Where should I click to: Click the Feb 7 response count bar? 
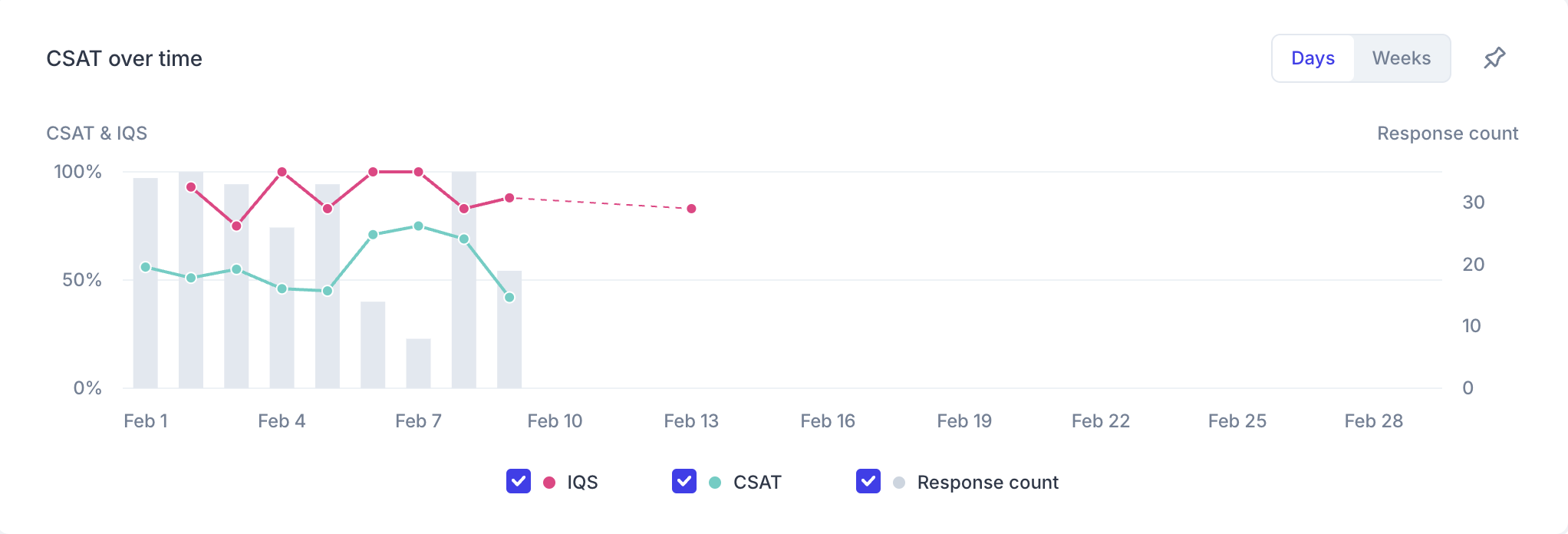tap(418, 363)
